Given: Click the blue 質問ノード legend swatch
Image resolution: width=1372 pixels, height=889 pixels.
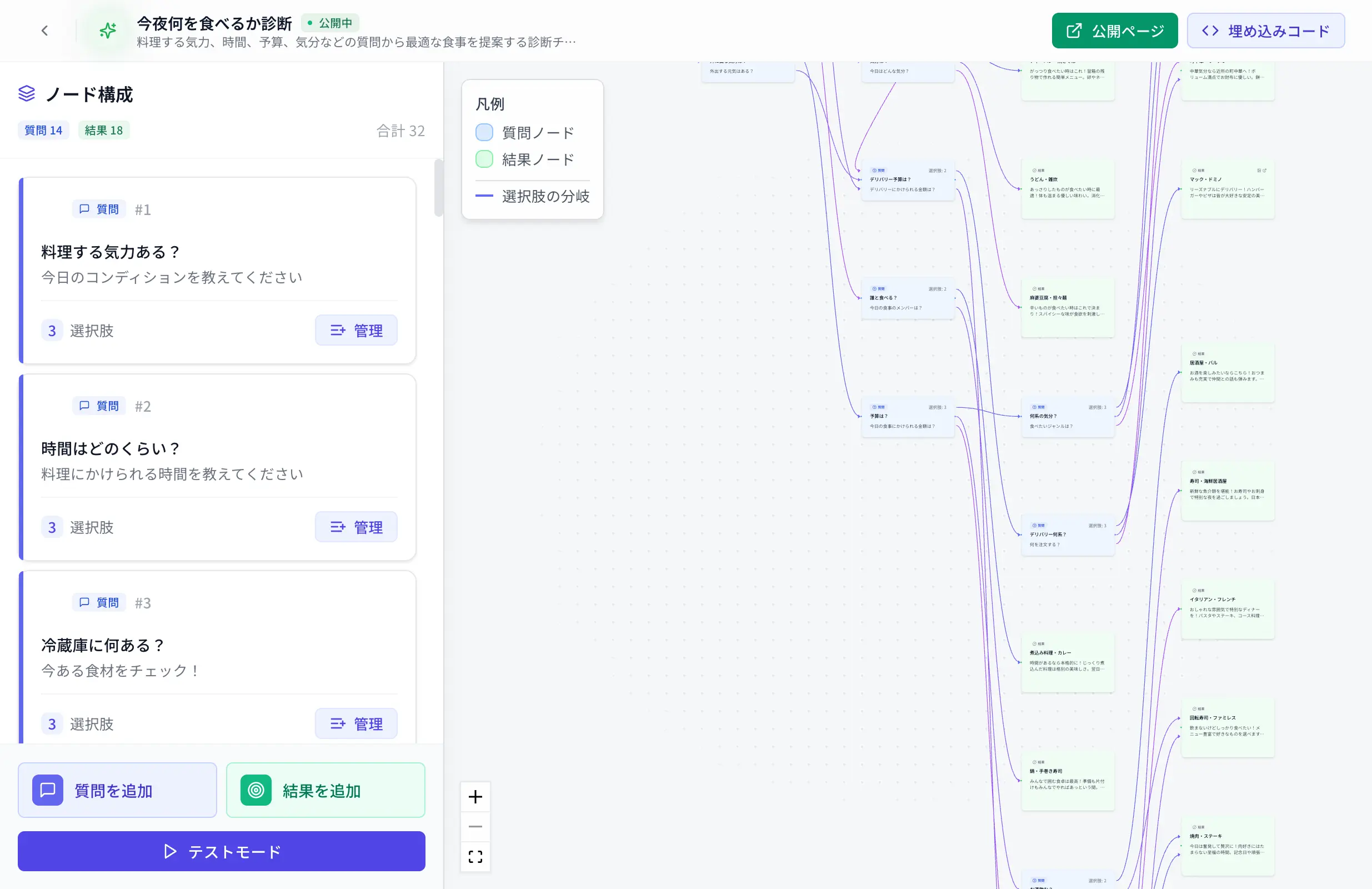Looking at the screenshot, I should [x=484, y=132].
